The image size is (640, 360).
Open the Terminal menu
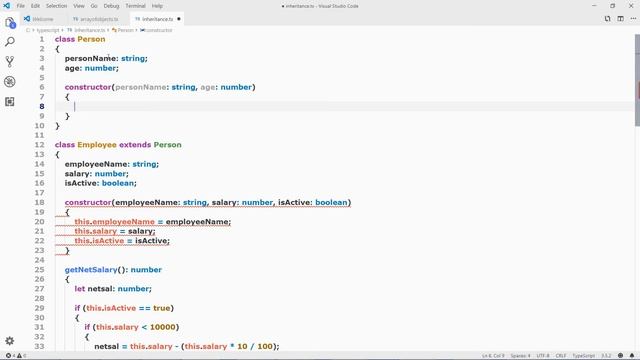tap(135, 6)
